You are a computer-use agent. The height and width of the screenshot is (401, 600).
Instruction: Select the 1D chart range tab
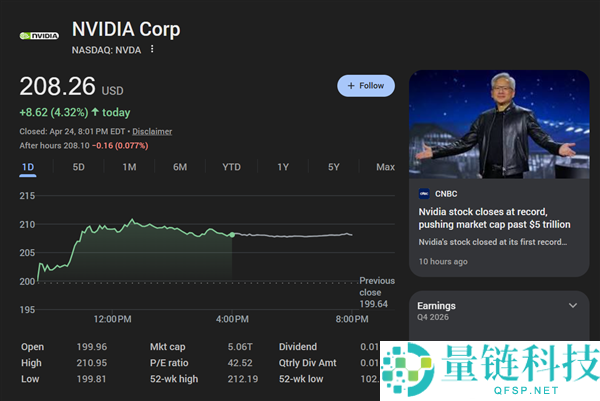point(28,167)
